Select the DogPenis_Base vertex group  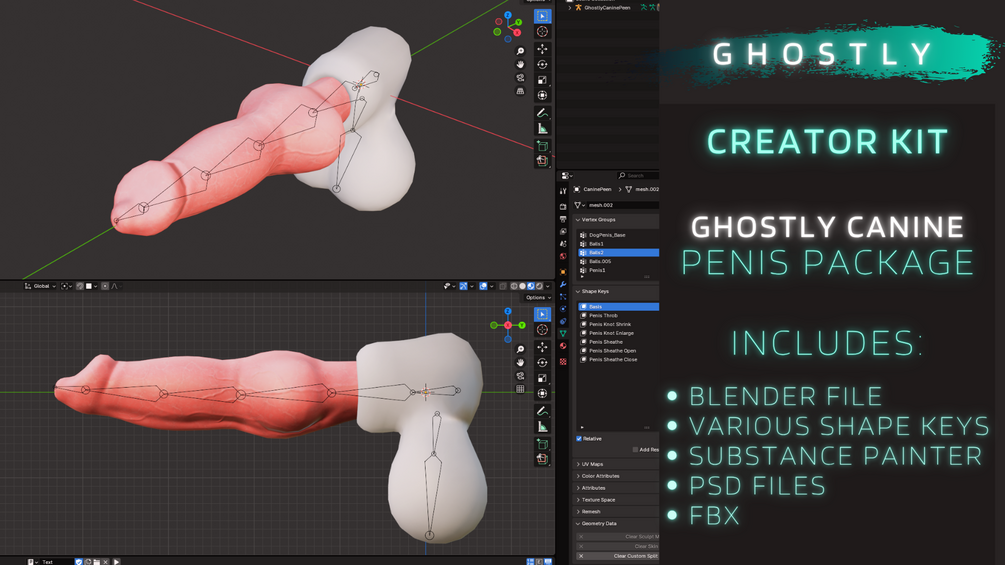619,235
